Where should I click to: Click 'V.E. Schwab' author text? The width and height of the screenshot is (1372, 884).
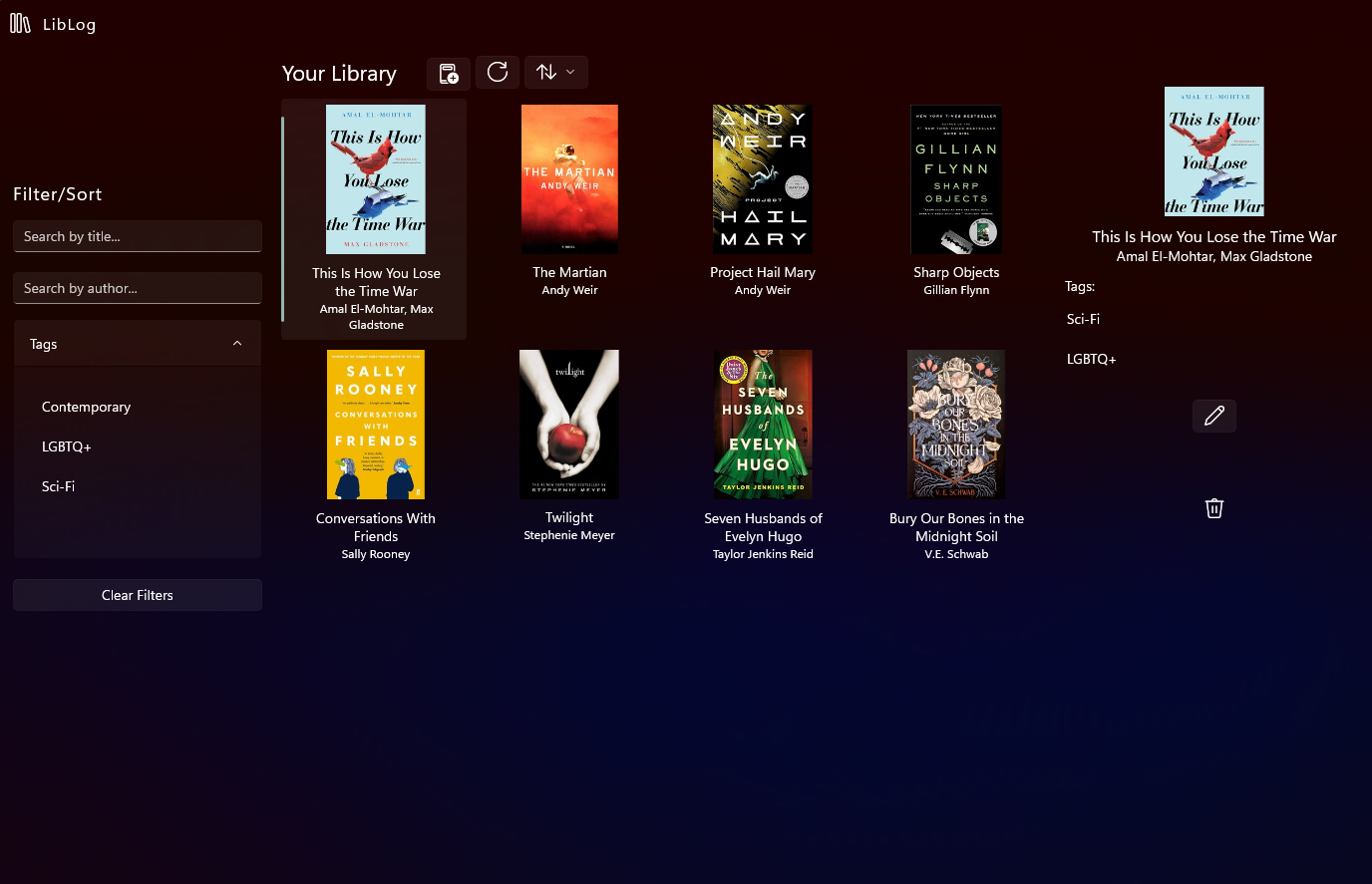click(x=956, y=554)
